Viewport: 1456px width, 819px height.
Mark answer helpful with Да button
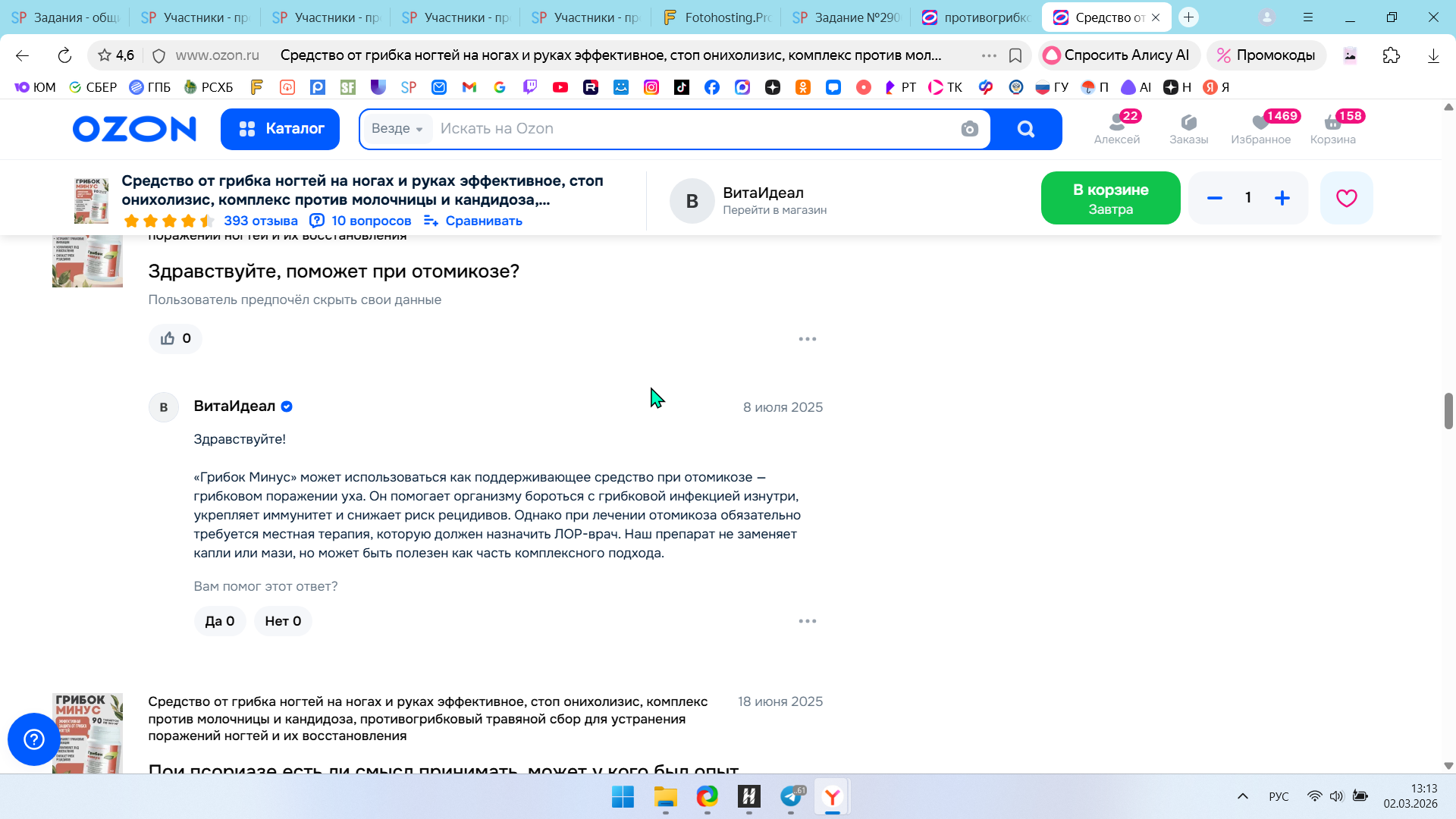219,621
